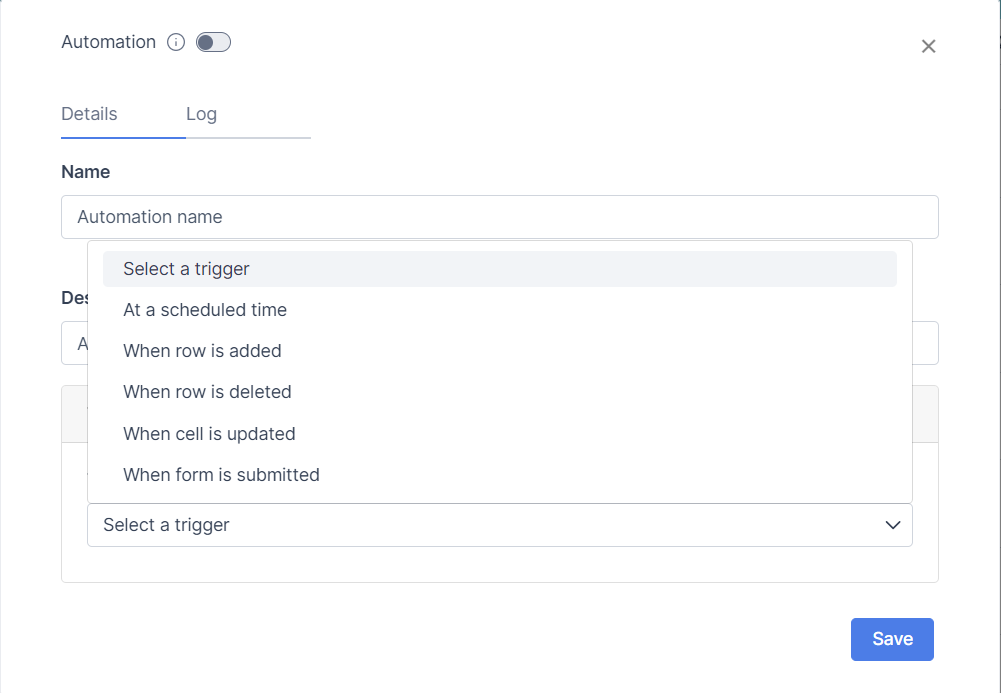Enable the Automation toggle switch

[213, 42]
